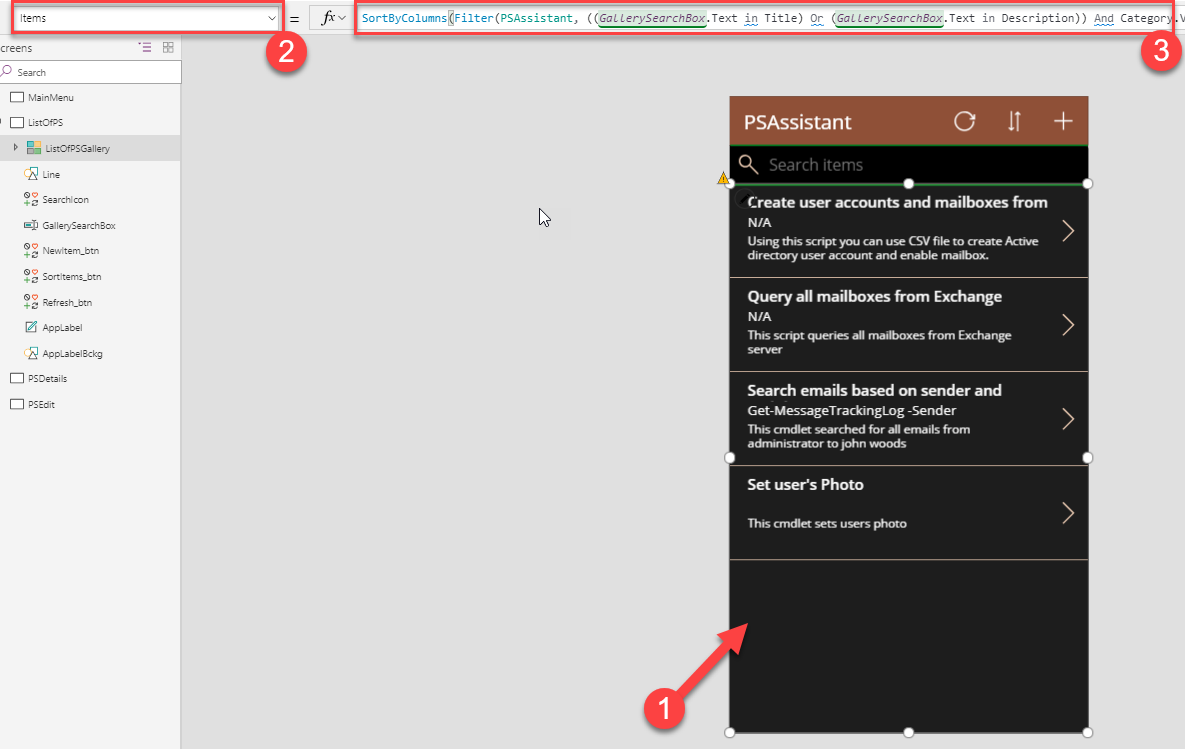
Task: Select ListOfPSGallery in the tree
Action: point(77,149)
